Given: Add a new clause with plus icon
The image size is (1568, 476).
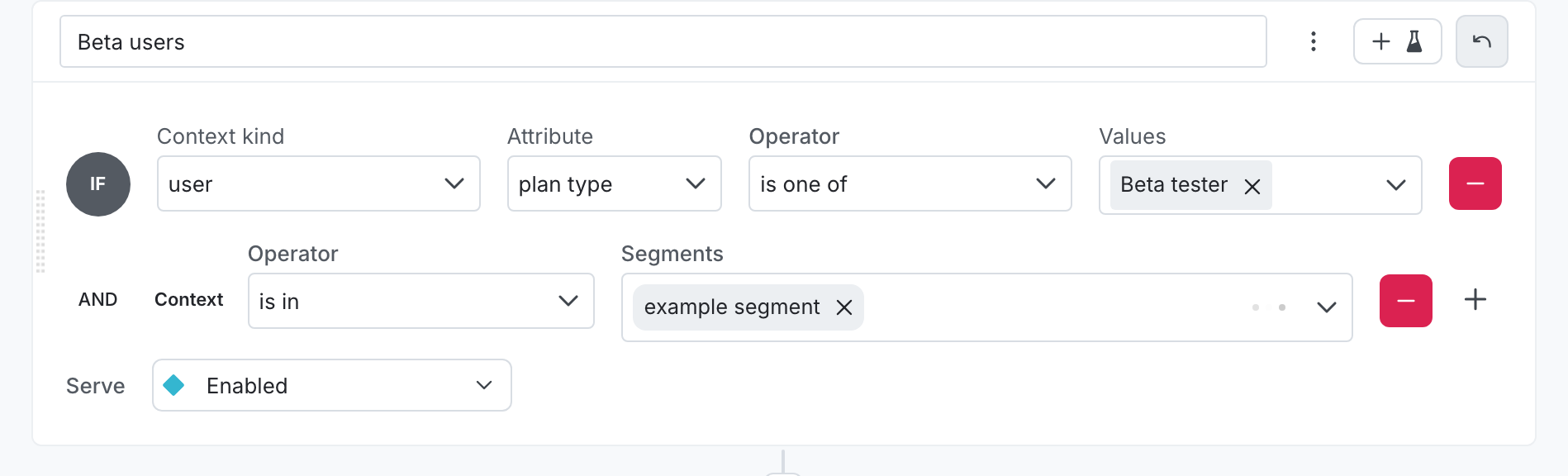Looking at the screenshot, I should tap(1475, 299).
